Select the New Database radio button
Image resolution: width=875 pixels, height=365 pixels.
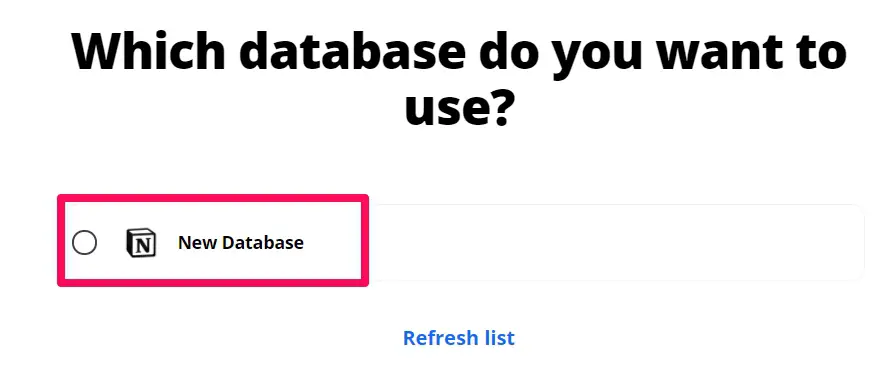84,243
